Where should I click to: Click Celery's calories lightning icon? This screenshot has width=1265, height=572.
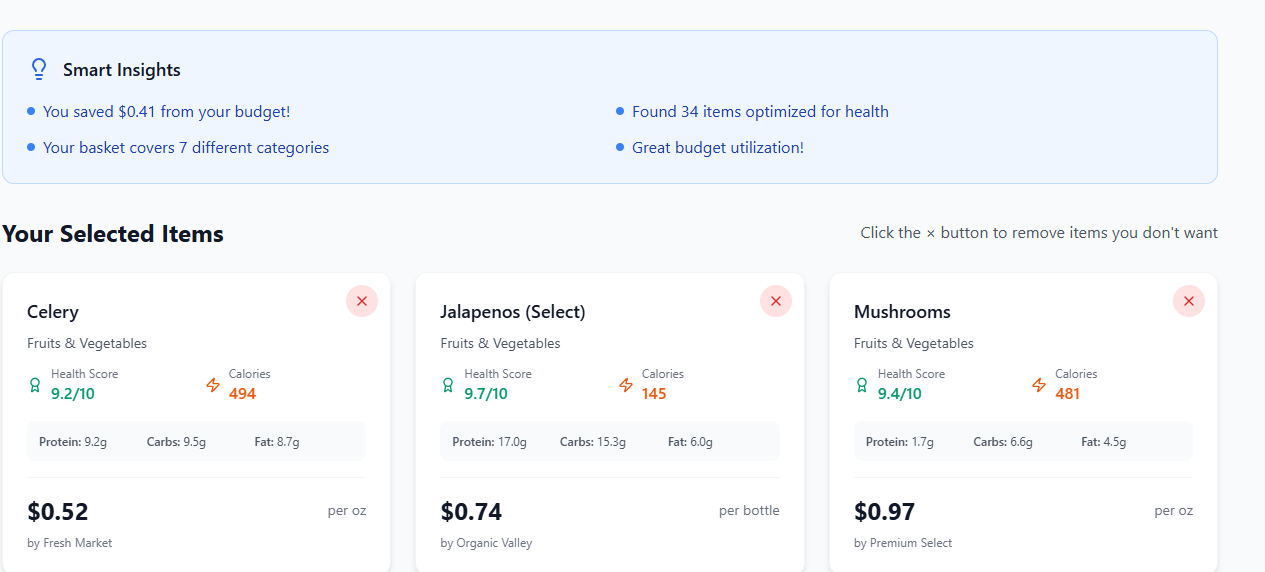(x=213, y=385)
